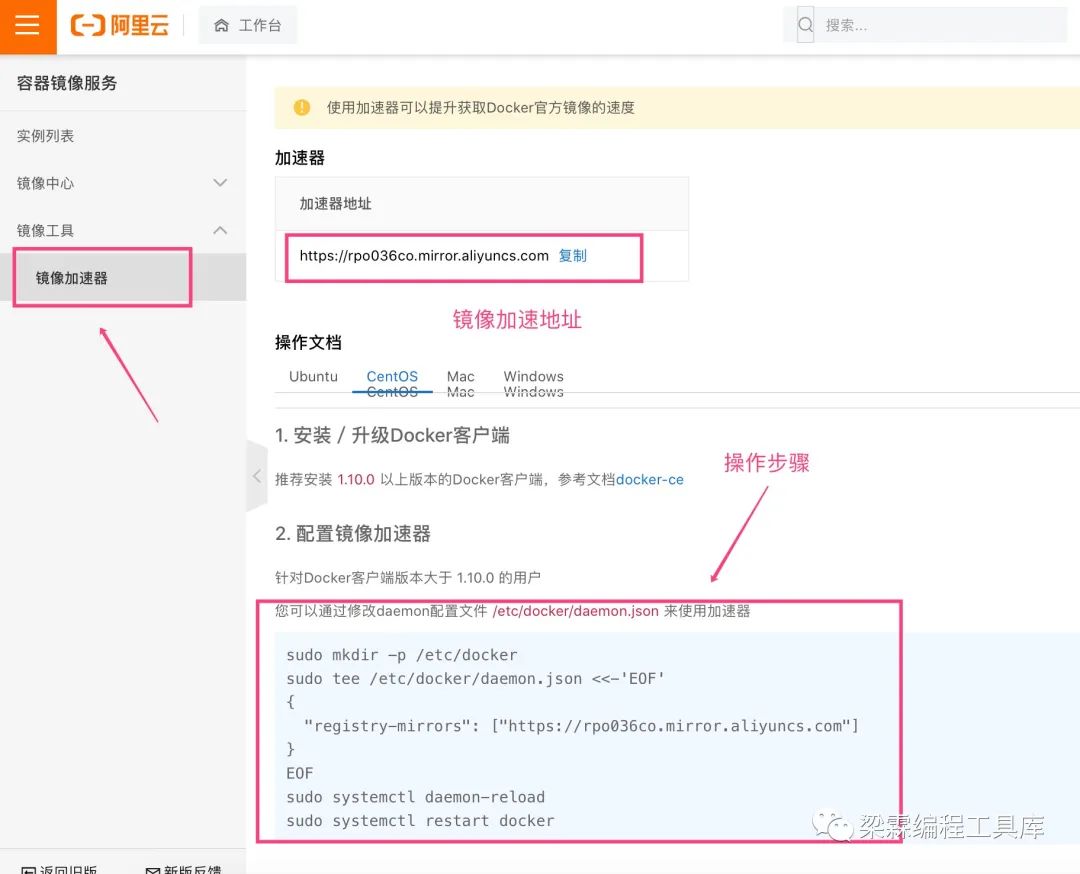This screenshot has width=1080, height=874.
Task: Click the "registry-mirrors" code line
Action: point(581,726)
